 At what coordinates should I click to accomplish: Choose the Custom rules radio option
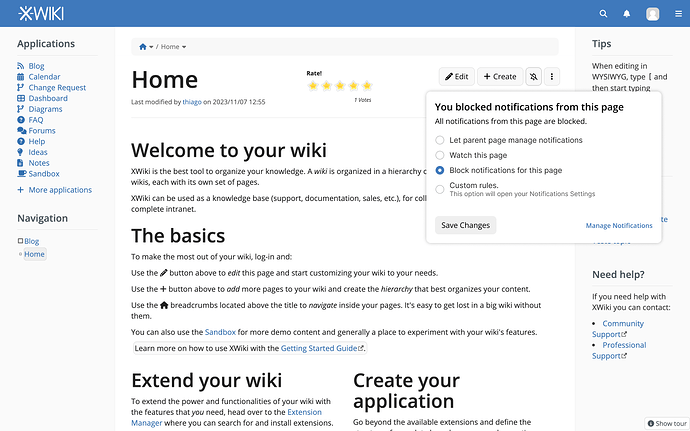coord(440,187)
